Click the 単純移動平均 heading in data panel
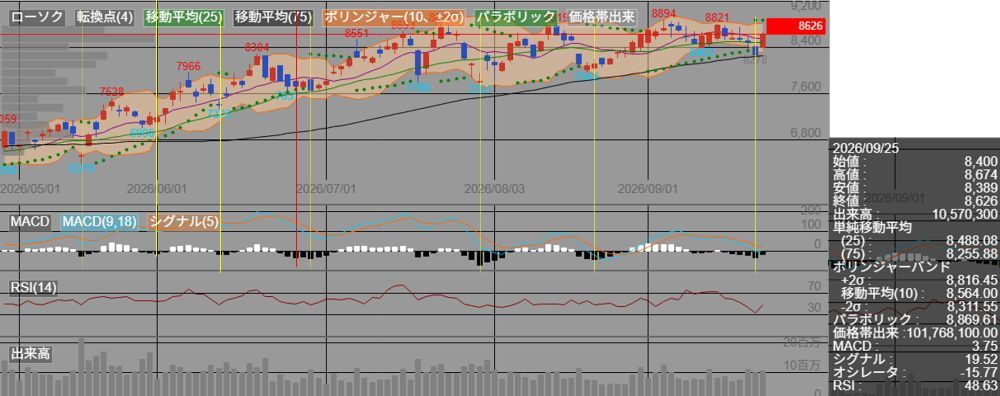Screen dimensions: 1000x396 click(873, 228)
